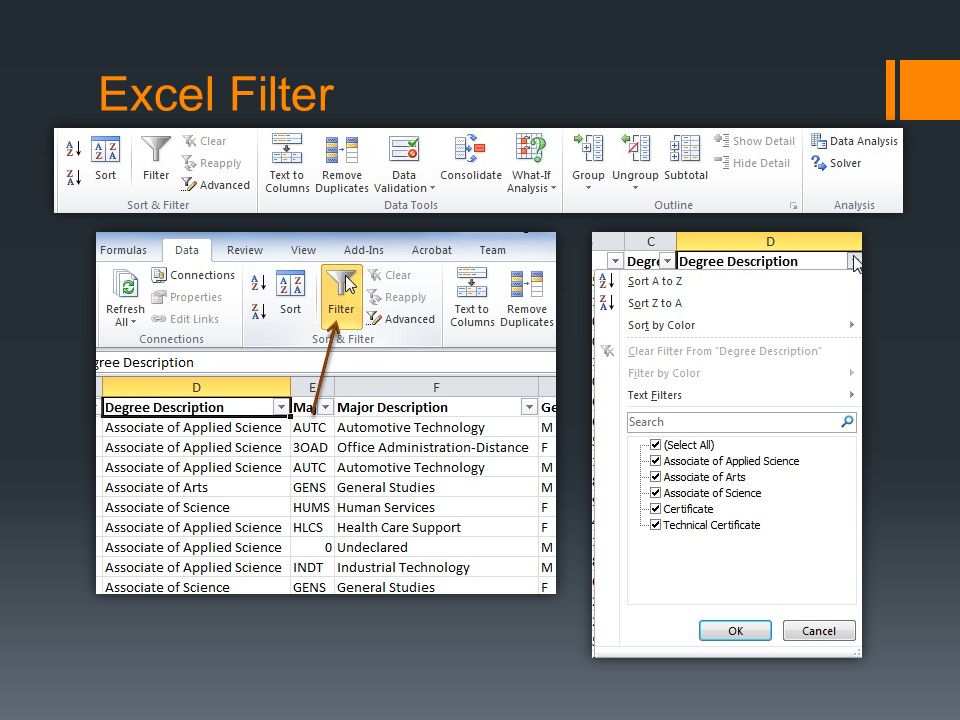Screen dimensions: 960x720
Task: Click Sort button beside highlighted Filter button
Action: coord(290,293)
